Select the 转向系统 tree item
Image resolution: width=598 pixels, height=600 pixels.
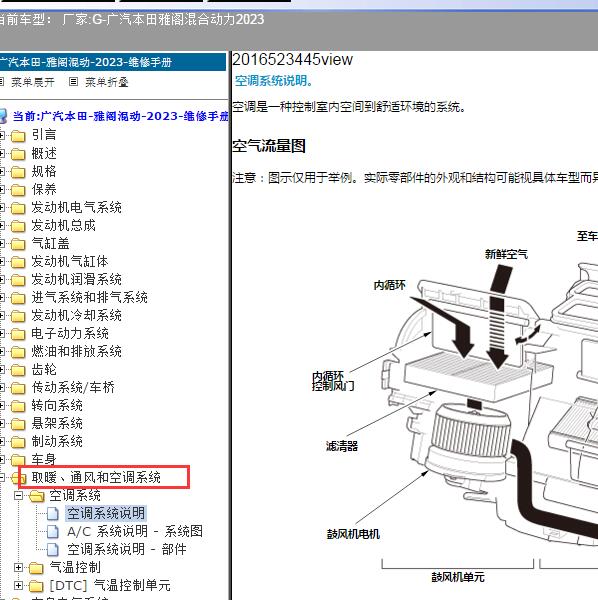pyautogui.click(x=57, y=405)
